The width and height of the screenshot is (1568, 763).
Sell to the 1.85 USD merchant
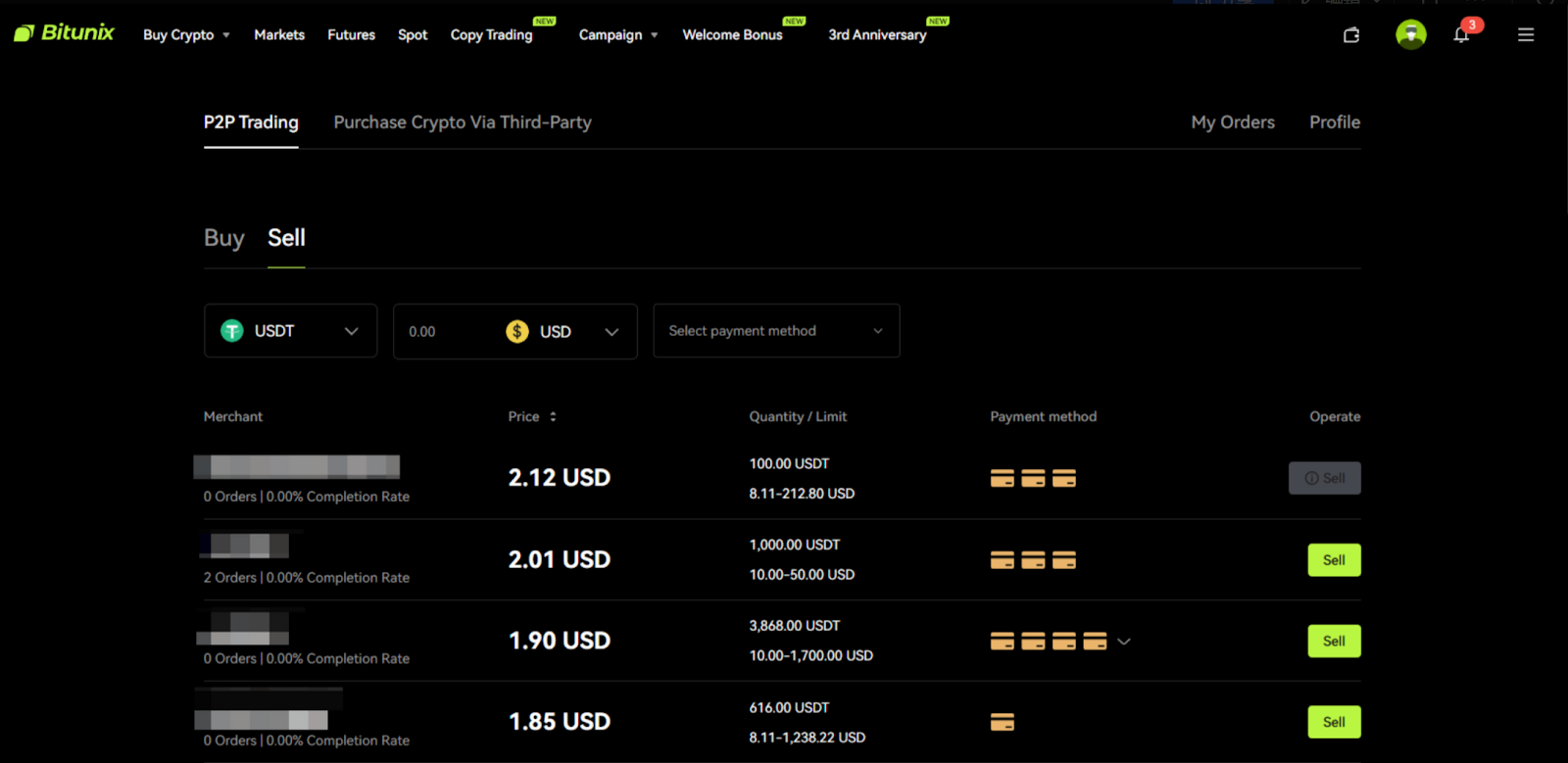click(x=1334, y=723)
